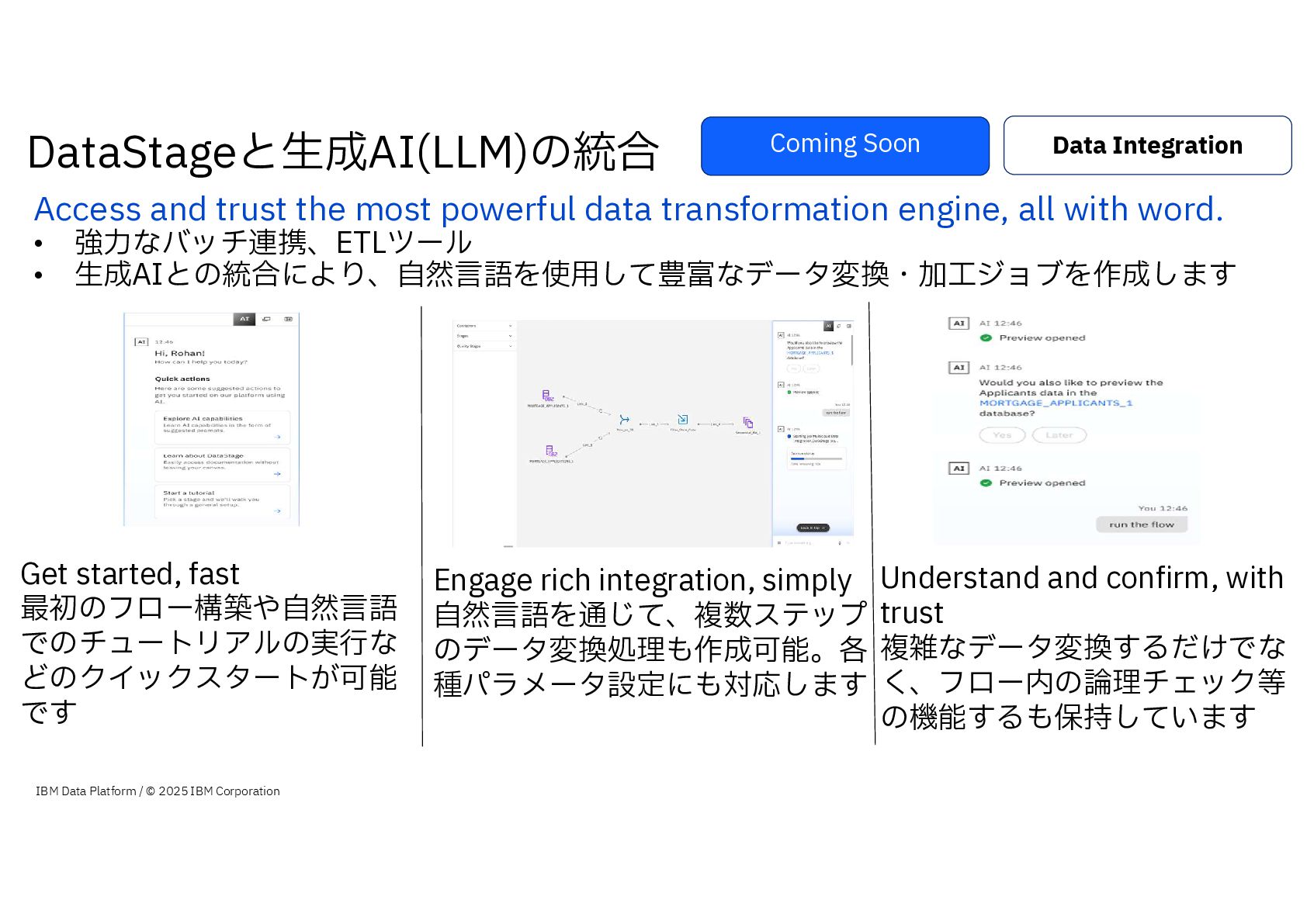Select the MORTGAGE_APPLICATIONS_1 DB2 node on canvas

[551, 452]
